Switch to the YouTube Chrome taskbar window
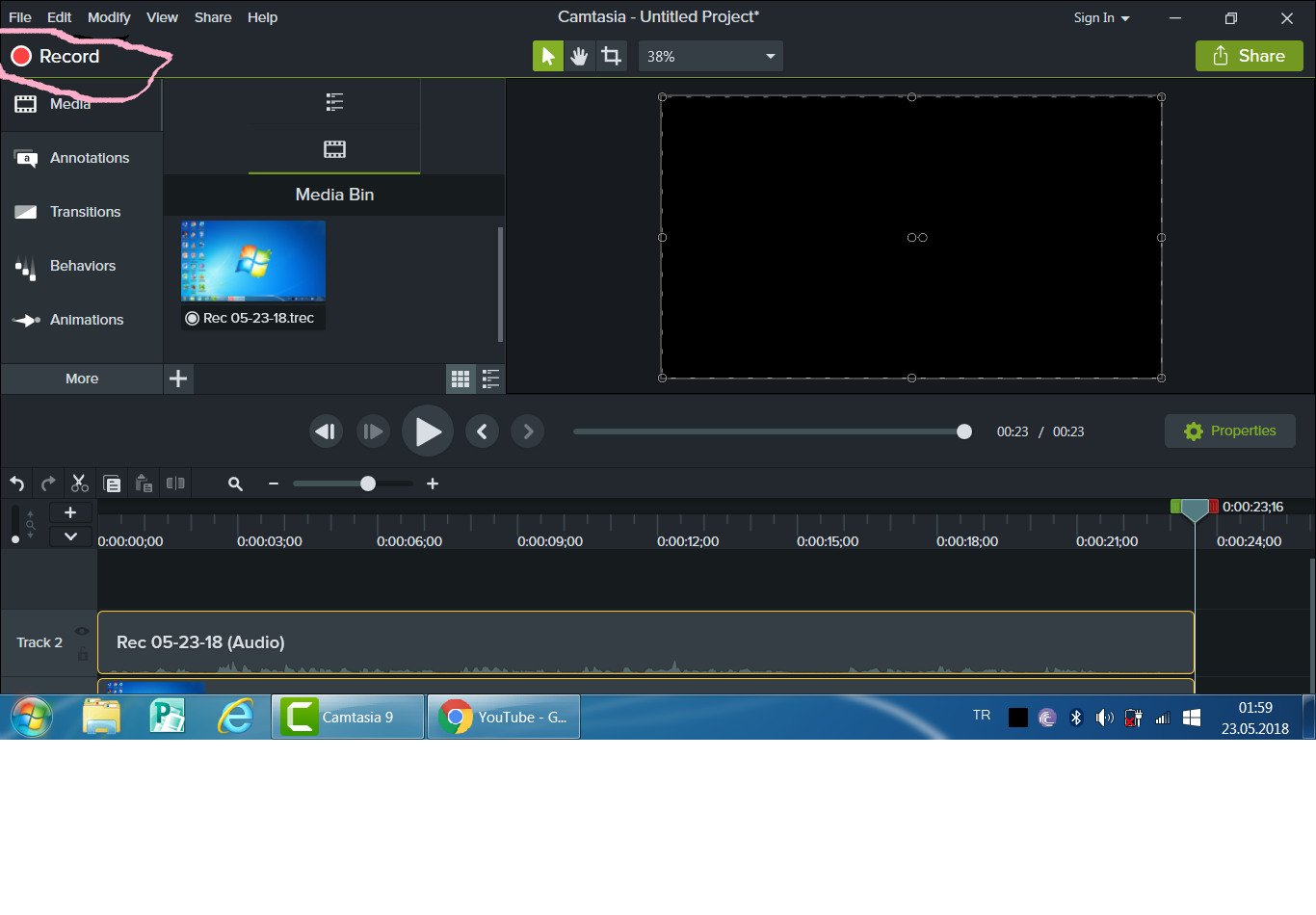The height and width of the screenshot is (915, 1316). pos(504,718)
